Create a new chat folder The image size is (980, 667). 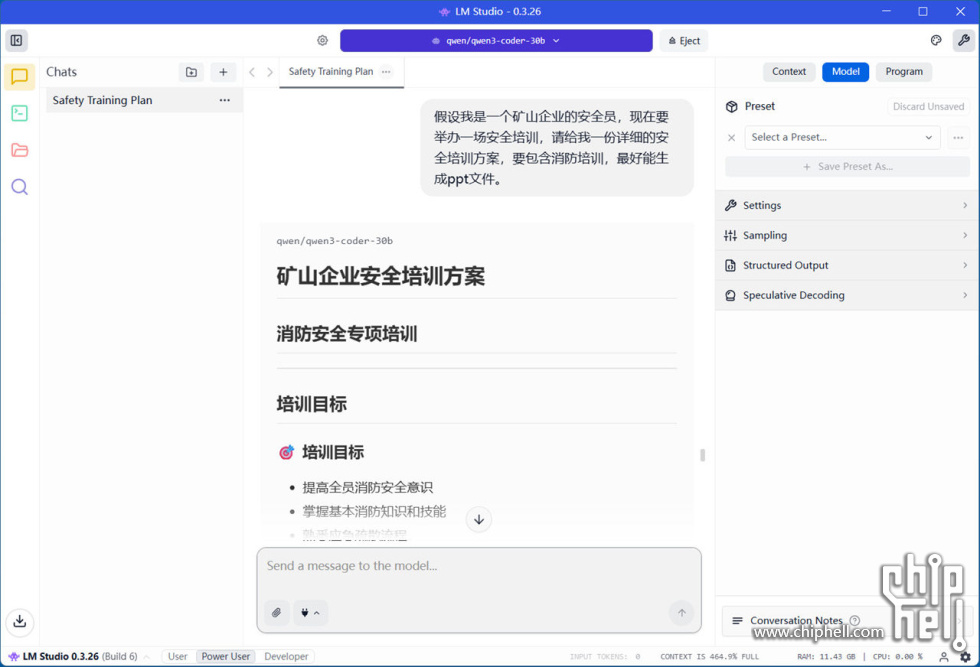click(x=191, y=72)
